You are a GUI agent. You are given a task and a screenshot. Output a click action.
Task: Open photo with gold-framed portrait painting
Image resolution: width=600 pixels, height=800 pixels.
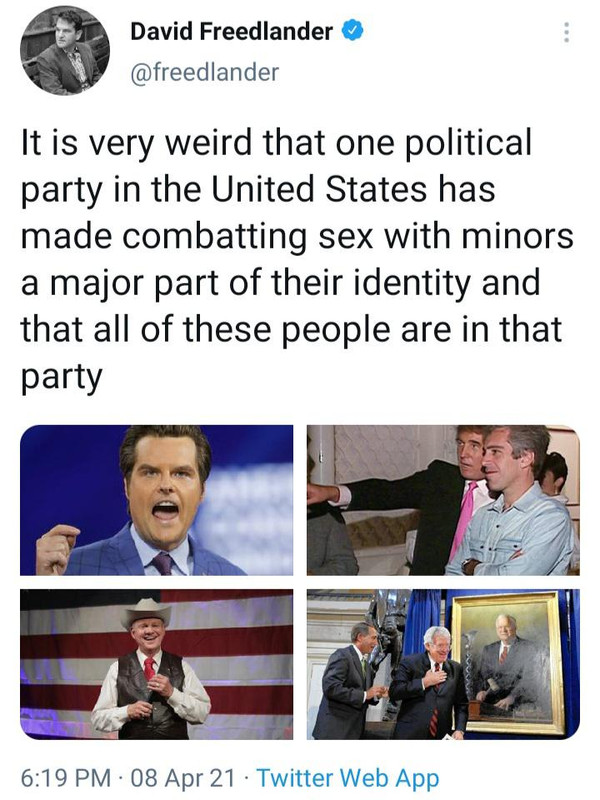pos(443,664)
